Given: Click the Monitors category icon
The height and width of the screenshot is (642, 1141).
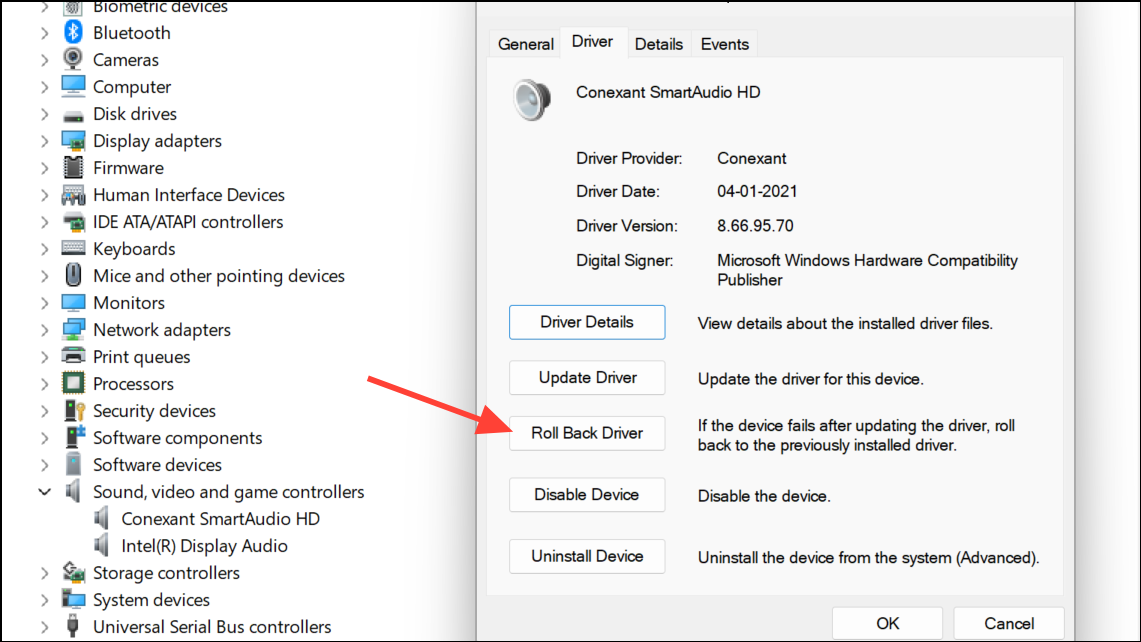Looking at the screenshot, I should 73,302.
